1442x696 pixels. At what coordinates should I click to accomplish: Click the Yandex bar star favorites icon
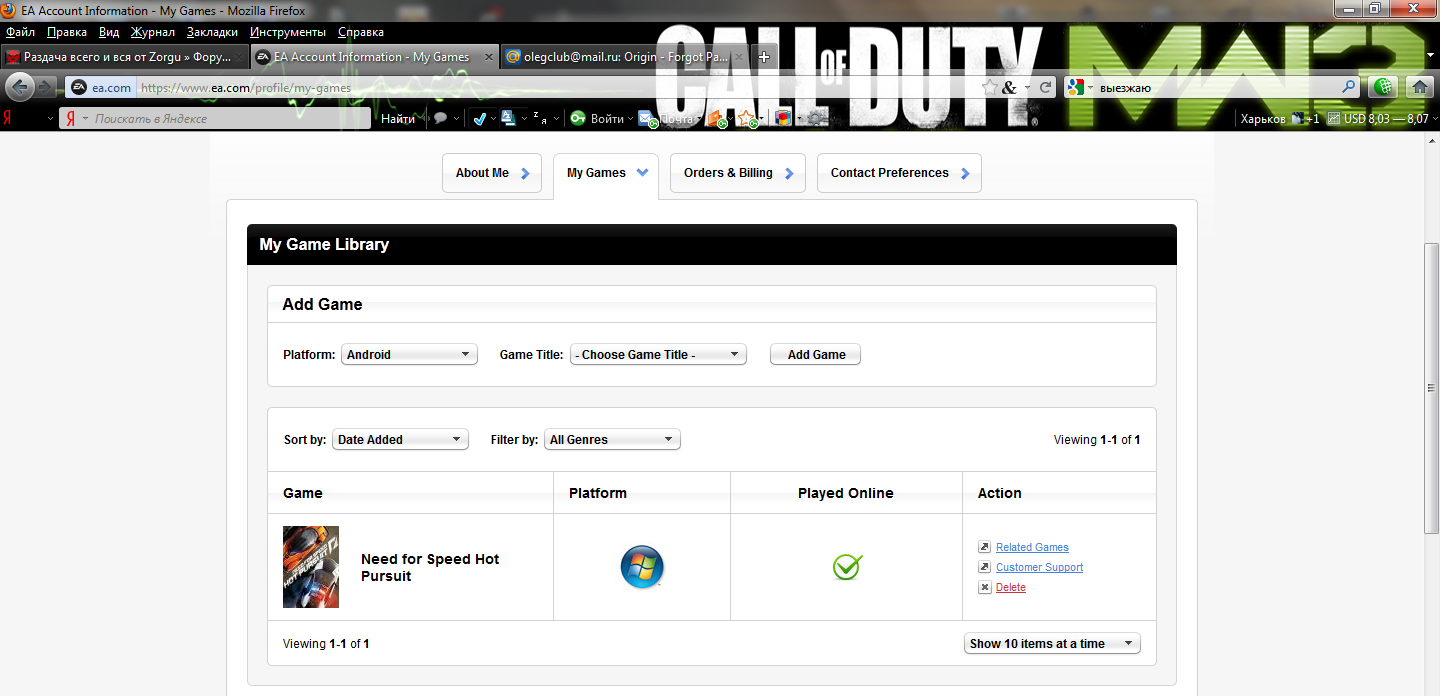(747, 119)
